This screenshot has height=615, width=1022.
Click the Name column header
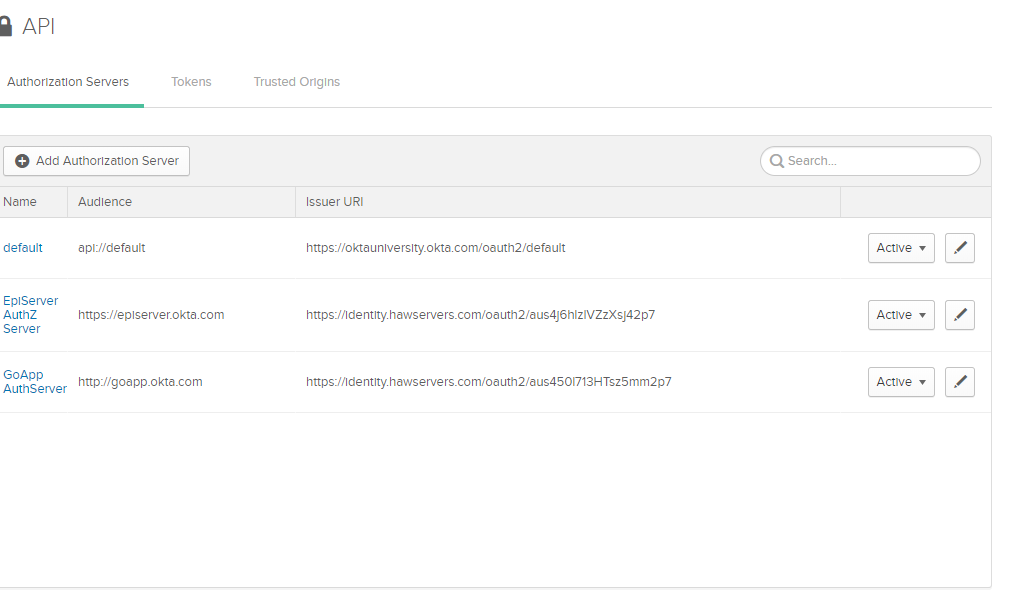[20, 202]
